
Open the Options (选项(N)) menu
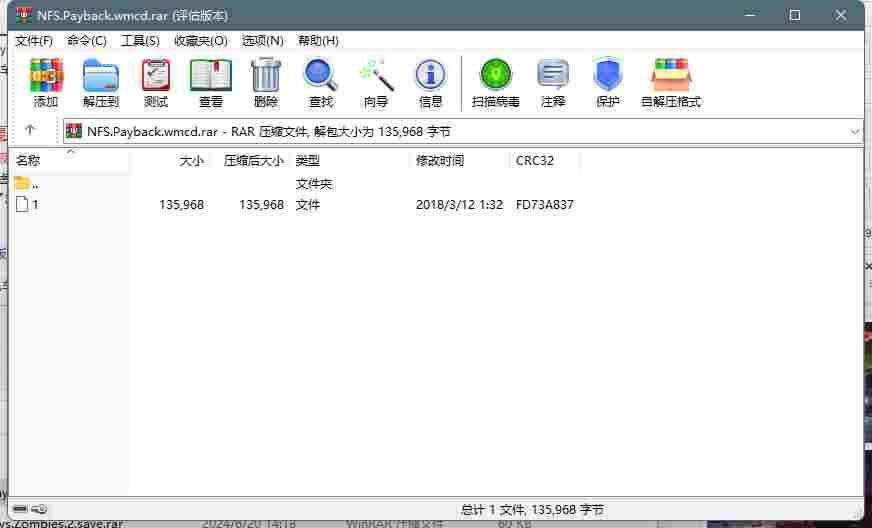click(262, 41)
